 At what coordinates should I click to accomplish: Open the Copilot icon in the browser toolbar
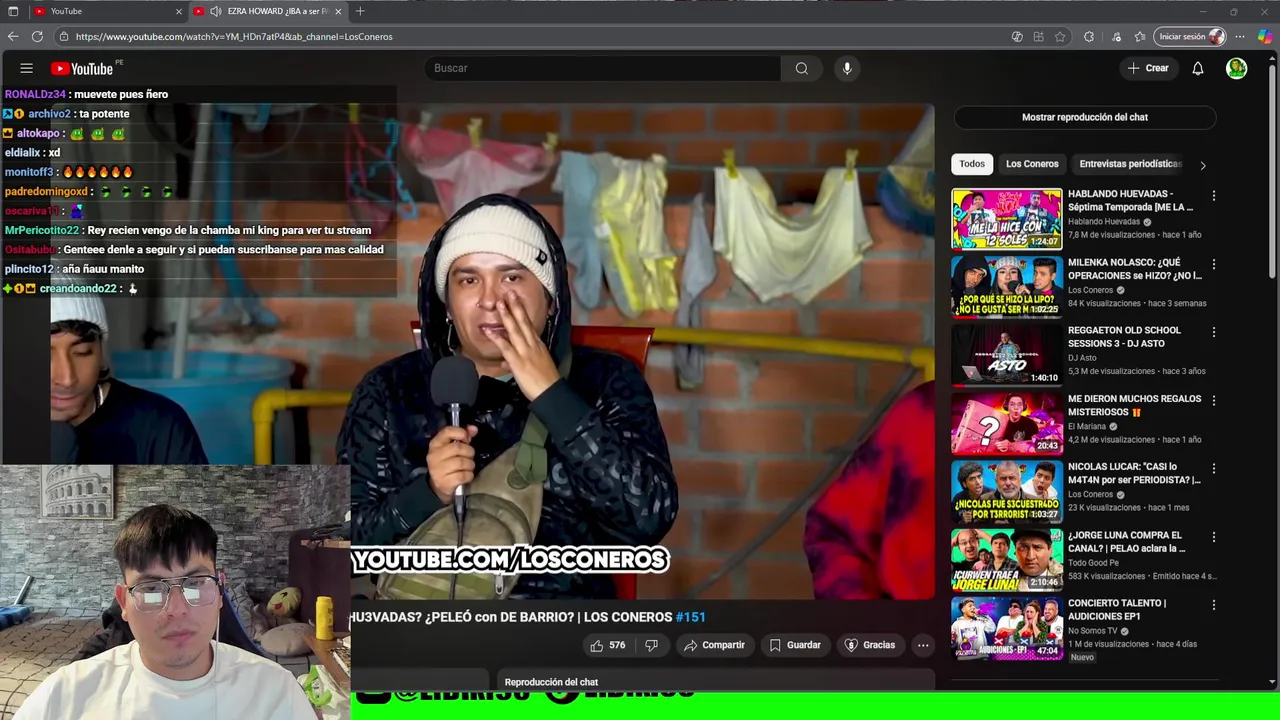coord(1265,37)
